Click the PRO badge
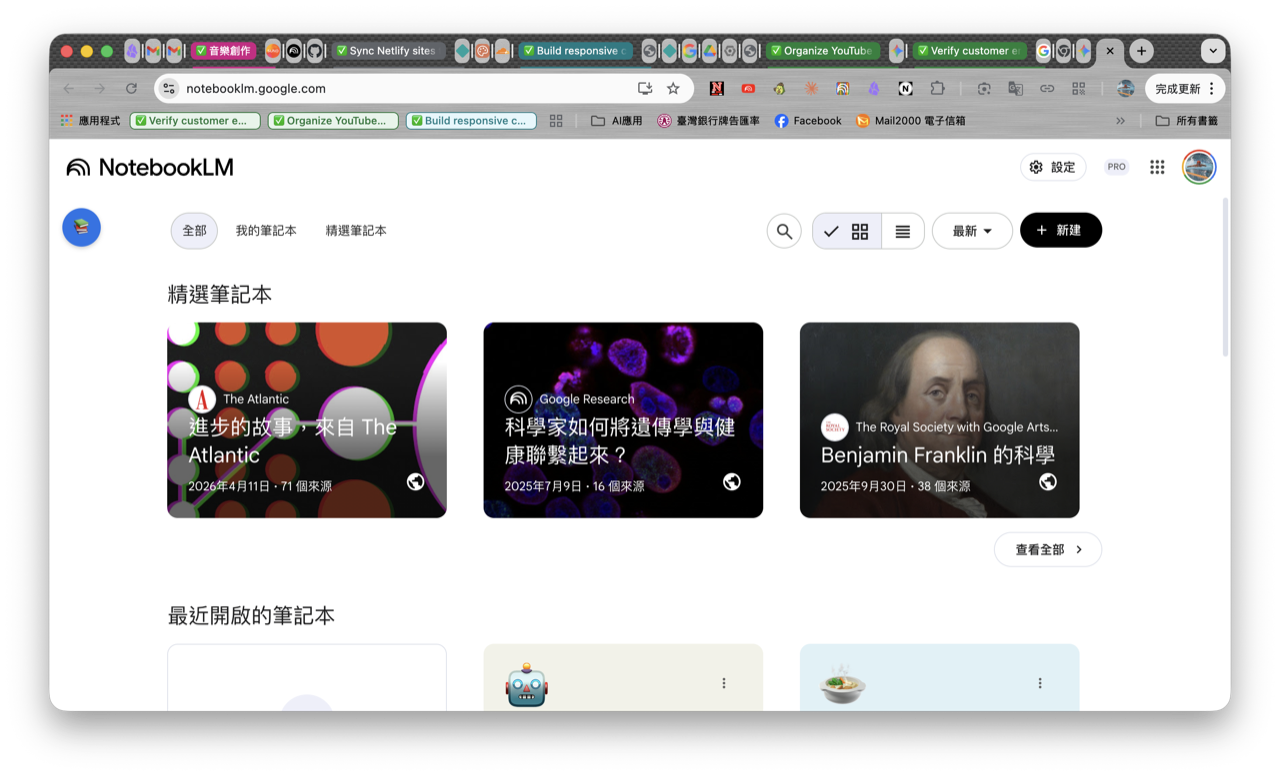This screenshot has width=1280, height=776. (1116, 167)
